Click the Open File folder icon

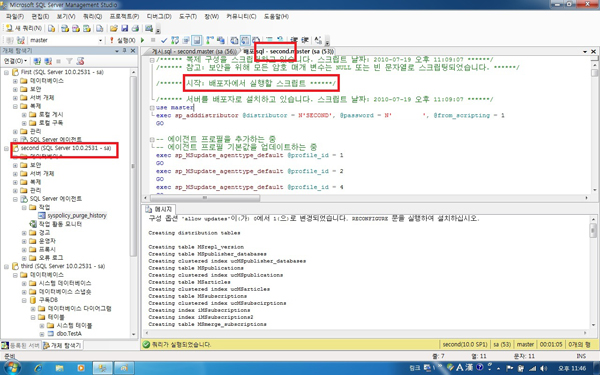114,28
